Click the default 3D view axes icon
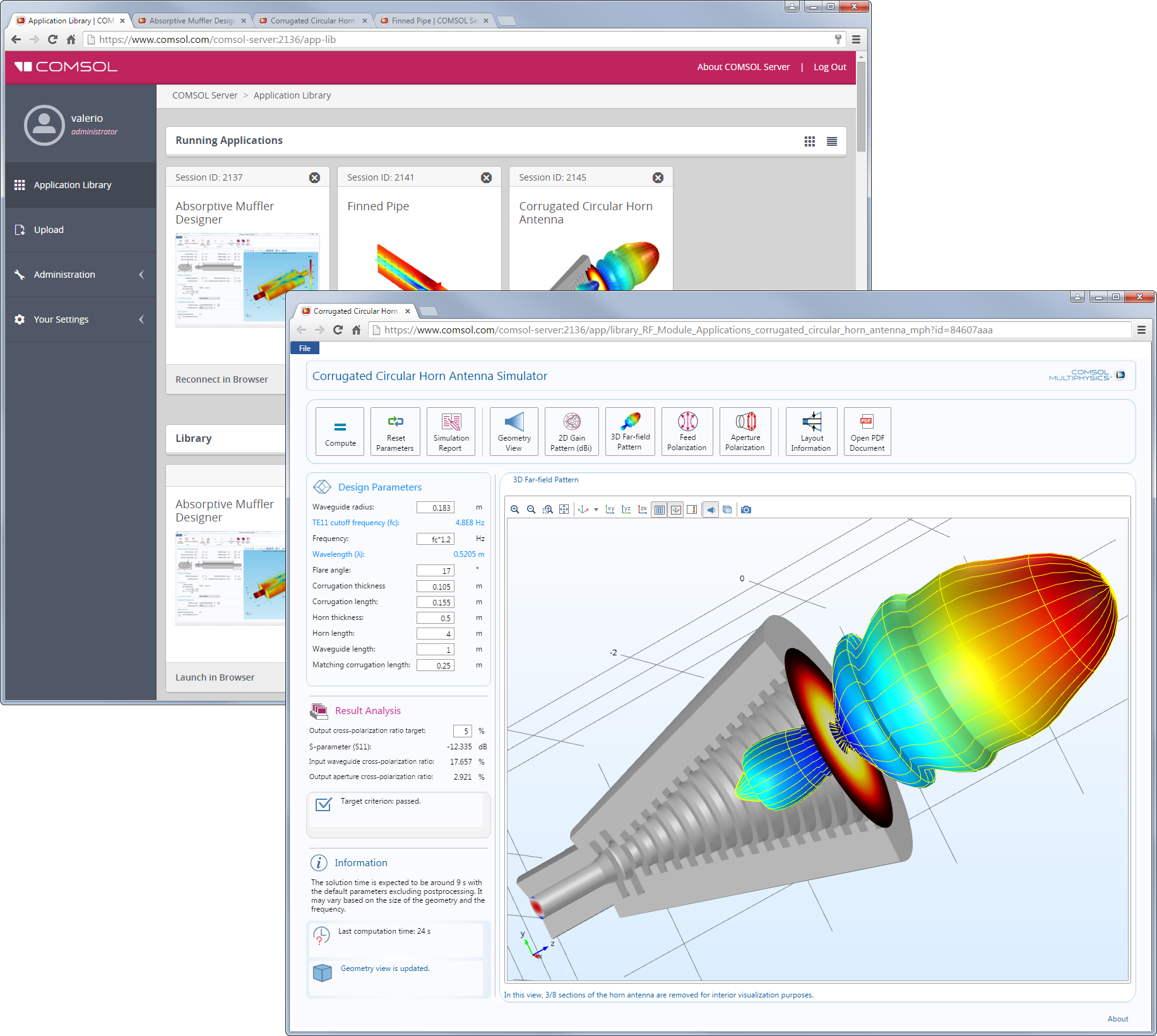The height and width of the screenshot is (1036, 1157). tap(583, 509)
